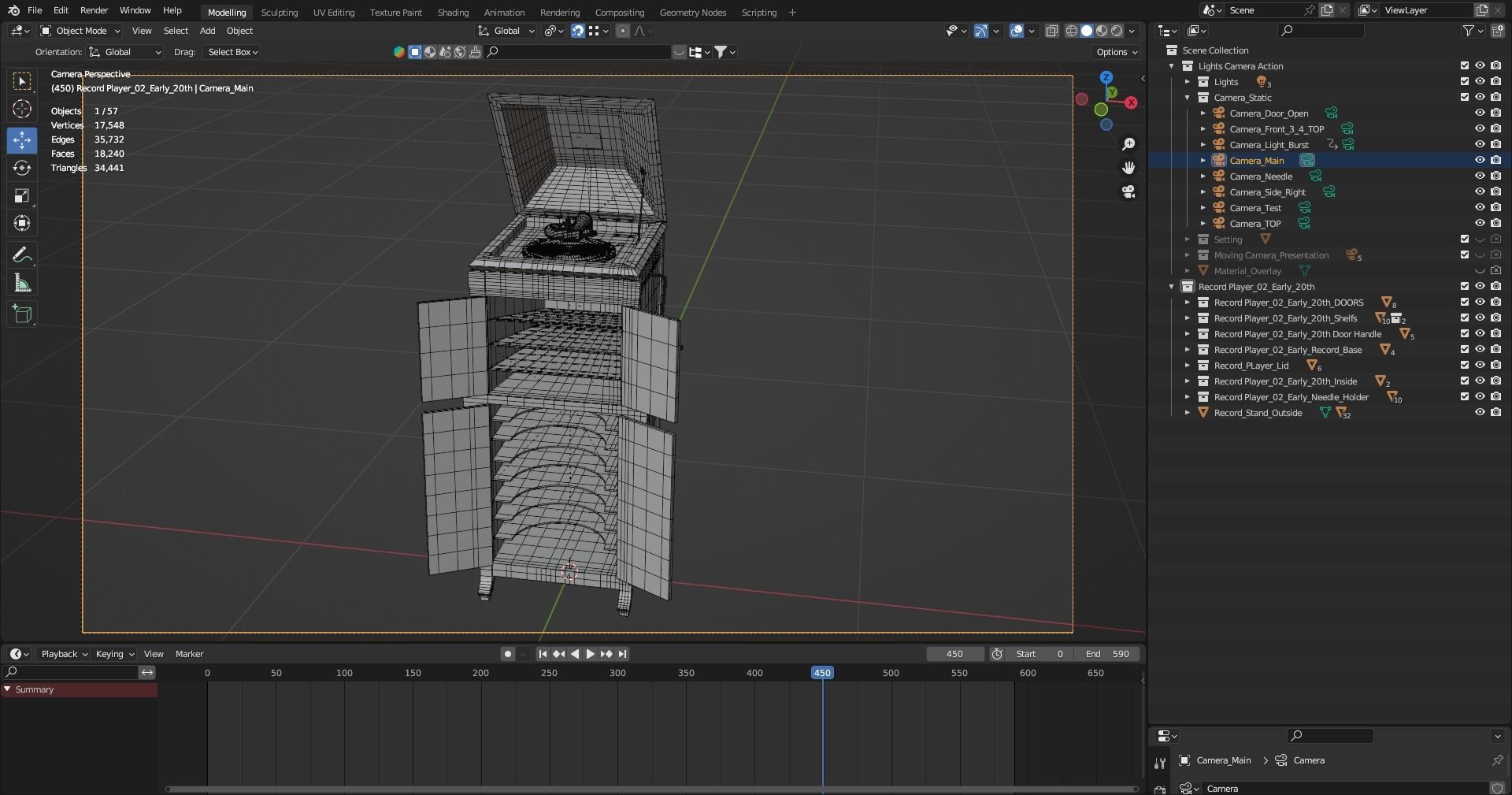Activate the Rotate tool
Screen dimensions: 1512x795
pos(22,168)
